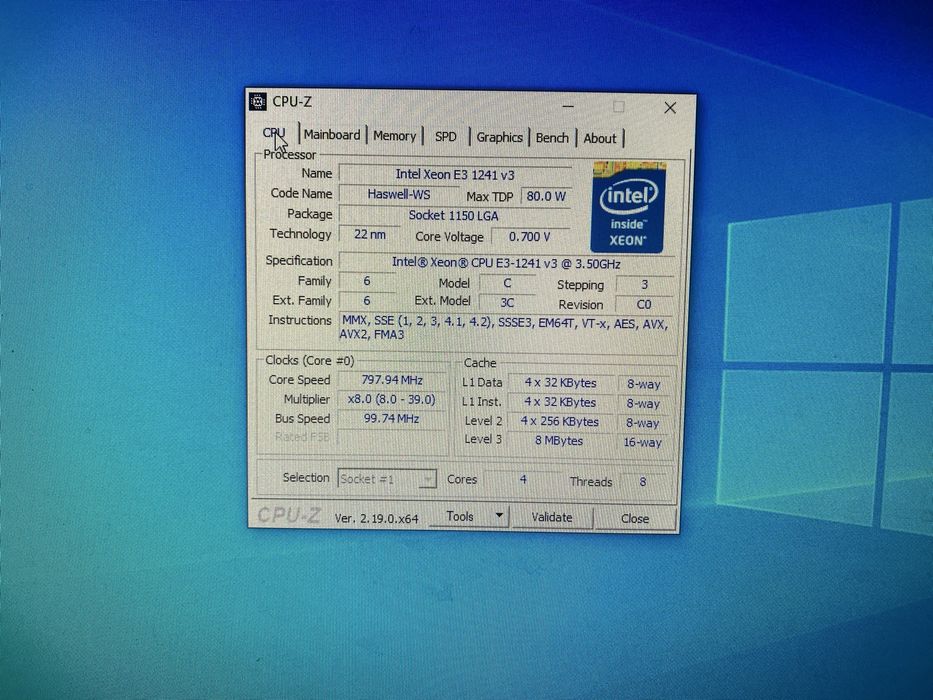Close CPU-Z with the X button
Image resolution: width=933 pixels, height=700 pixels.
pos(670,108)
